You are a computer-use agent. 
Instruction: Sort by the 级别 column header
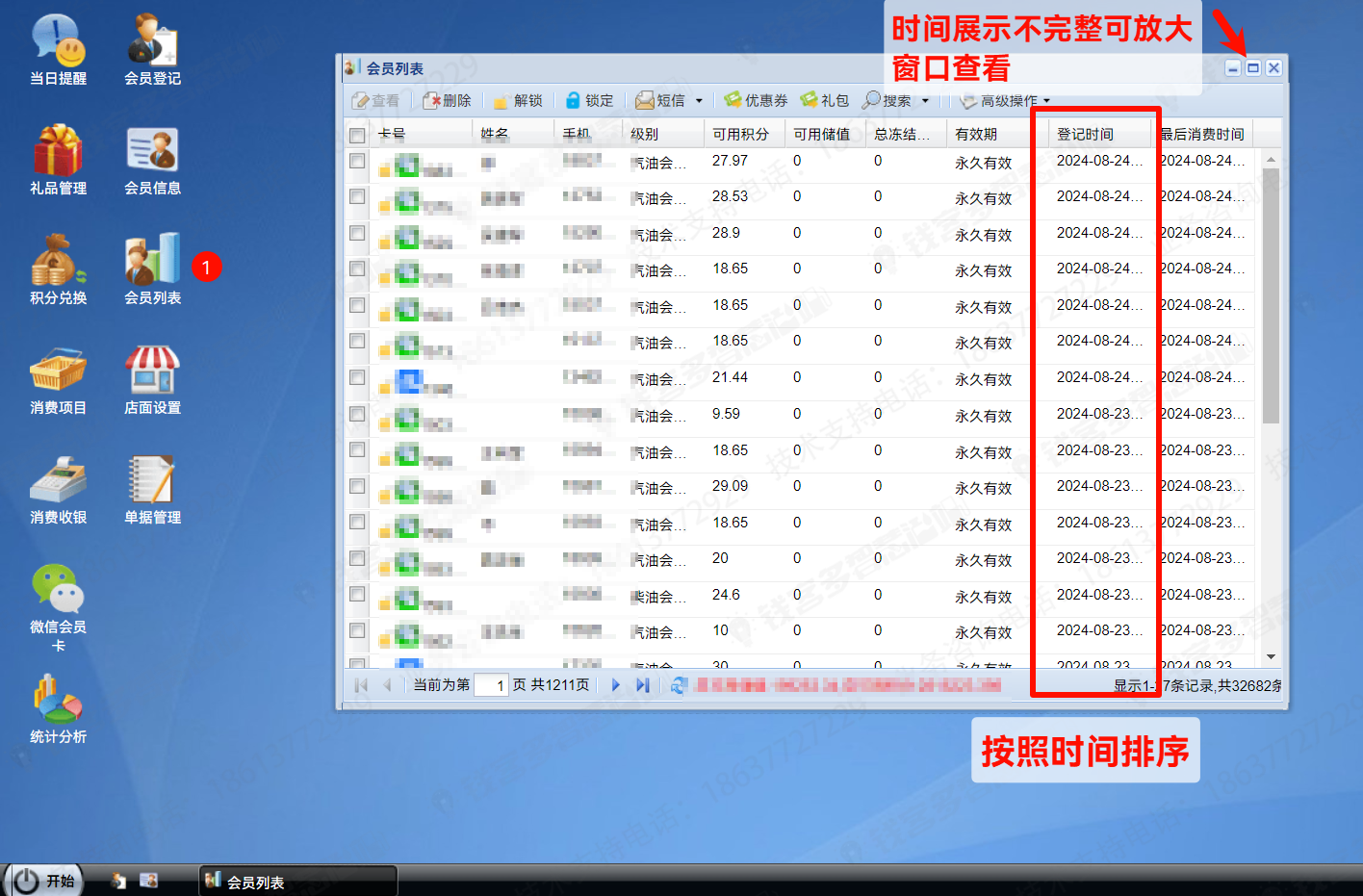662,134
